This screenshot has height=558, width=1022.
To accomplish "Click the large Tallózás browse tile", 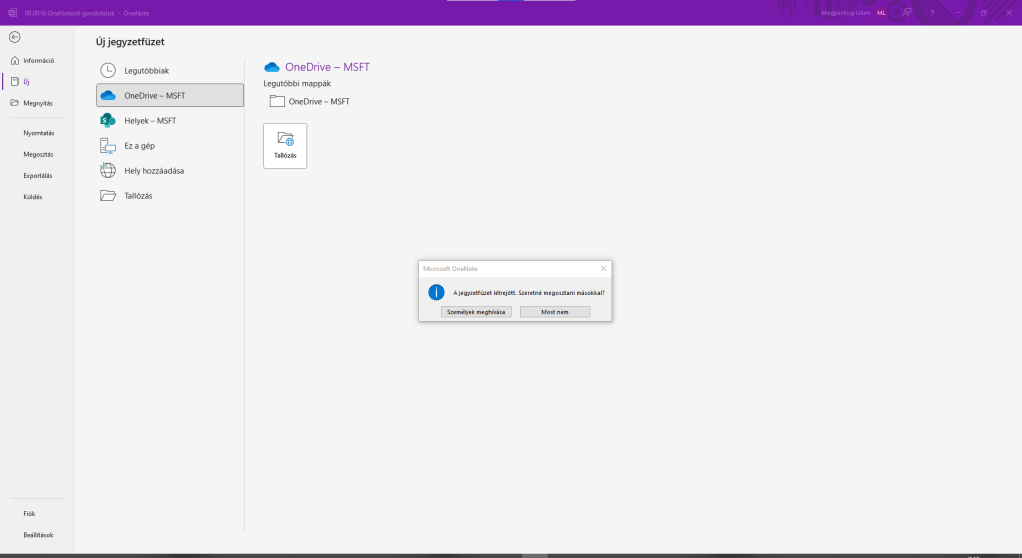I will pyautogui.click(x=285, y=146).
